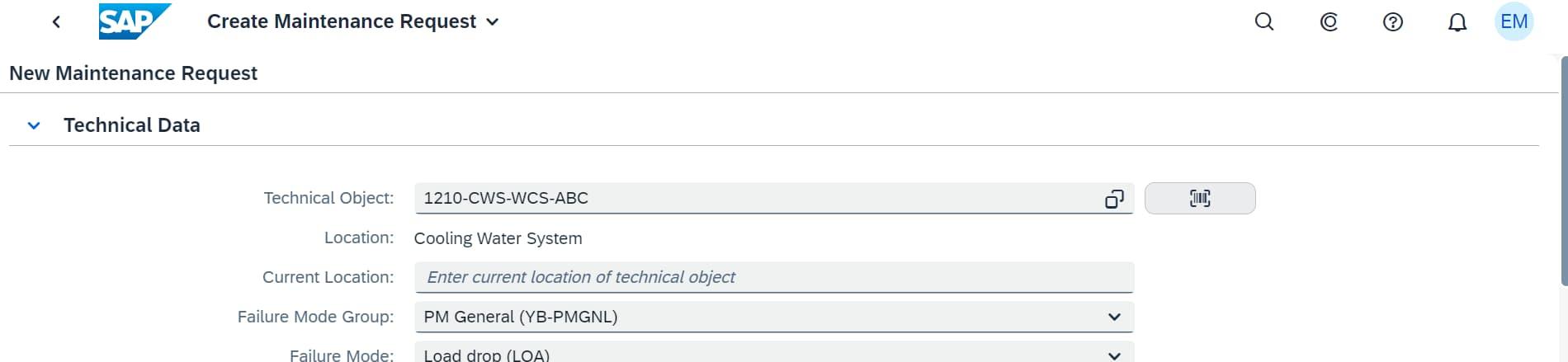Open the Joule copilot icon

pyautogui.click(x=1329, y=22)
